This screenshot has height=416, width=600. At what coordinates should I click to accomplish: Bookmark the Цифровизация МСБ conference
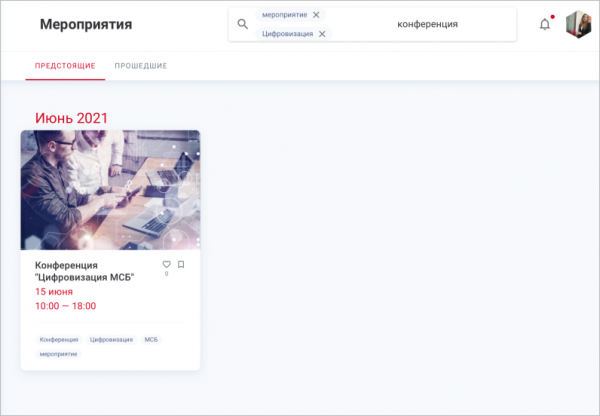pos(181,264)
